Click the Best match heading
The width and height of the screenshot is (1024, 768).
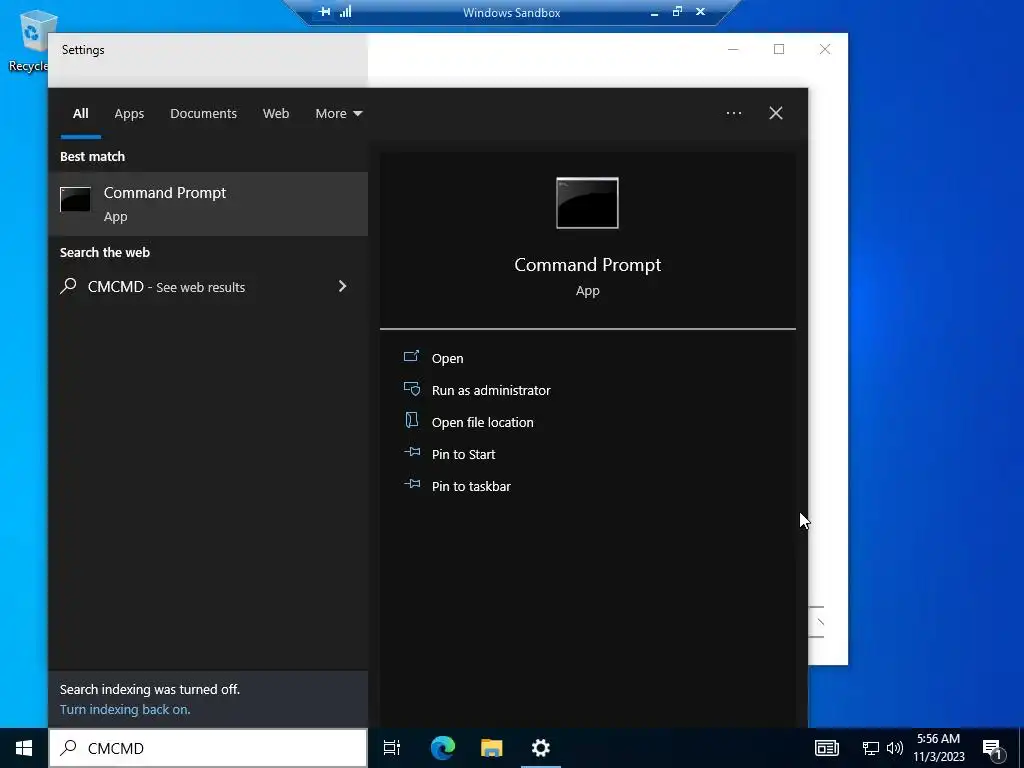pos(92,156)
